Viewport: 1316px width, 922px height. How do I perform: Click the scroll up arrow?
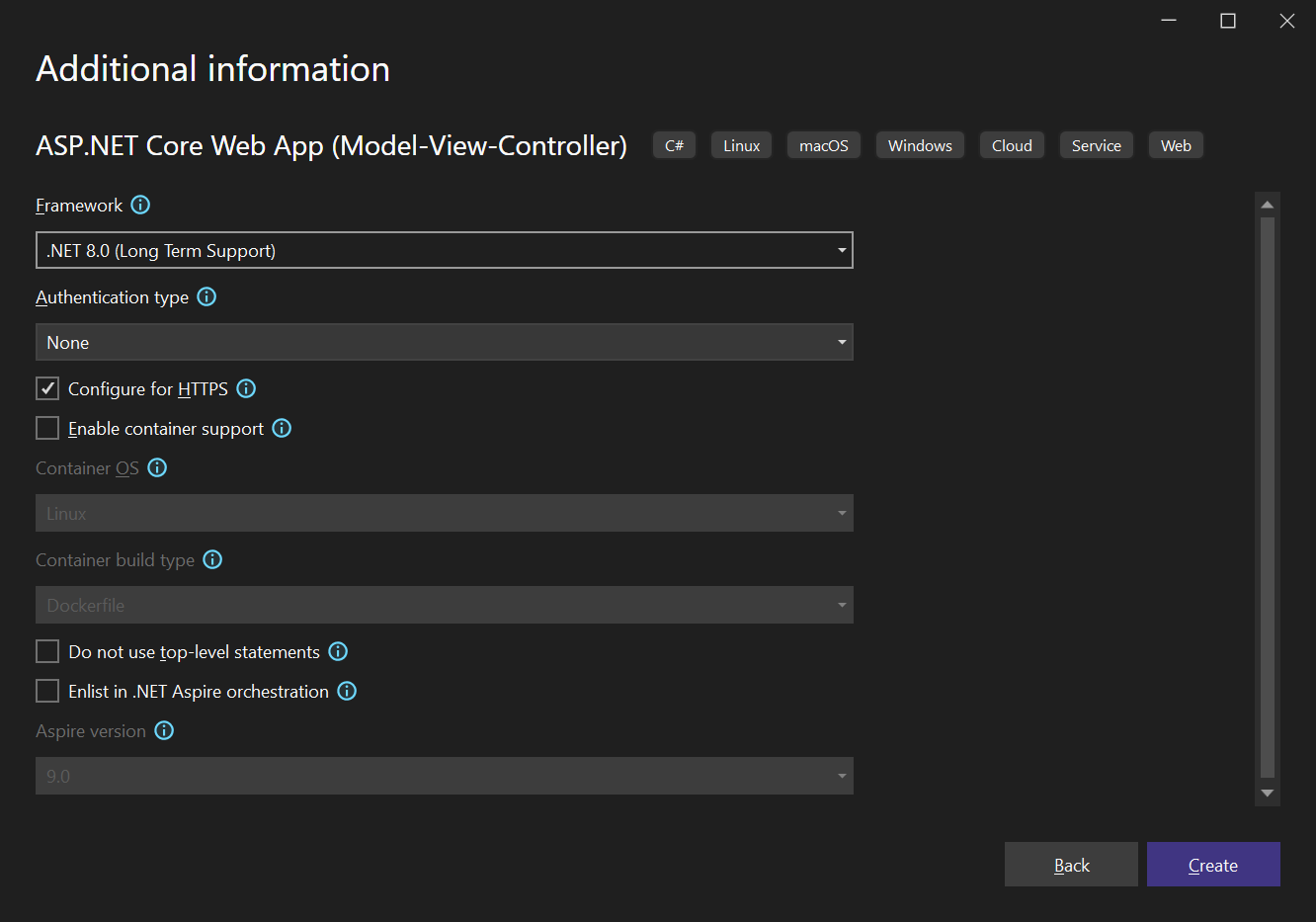click(x=1267, y=205)
